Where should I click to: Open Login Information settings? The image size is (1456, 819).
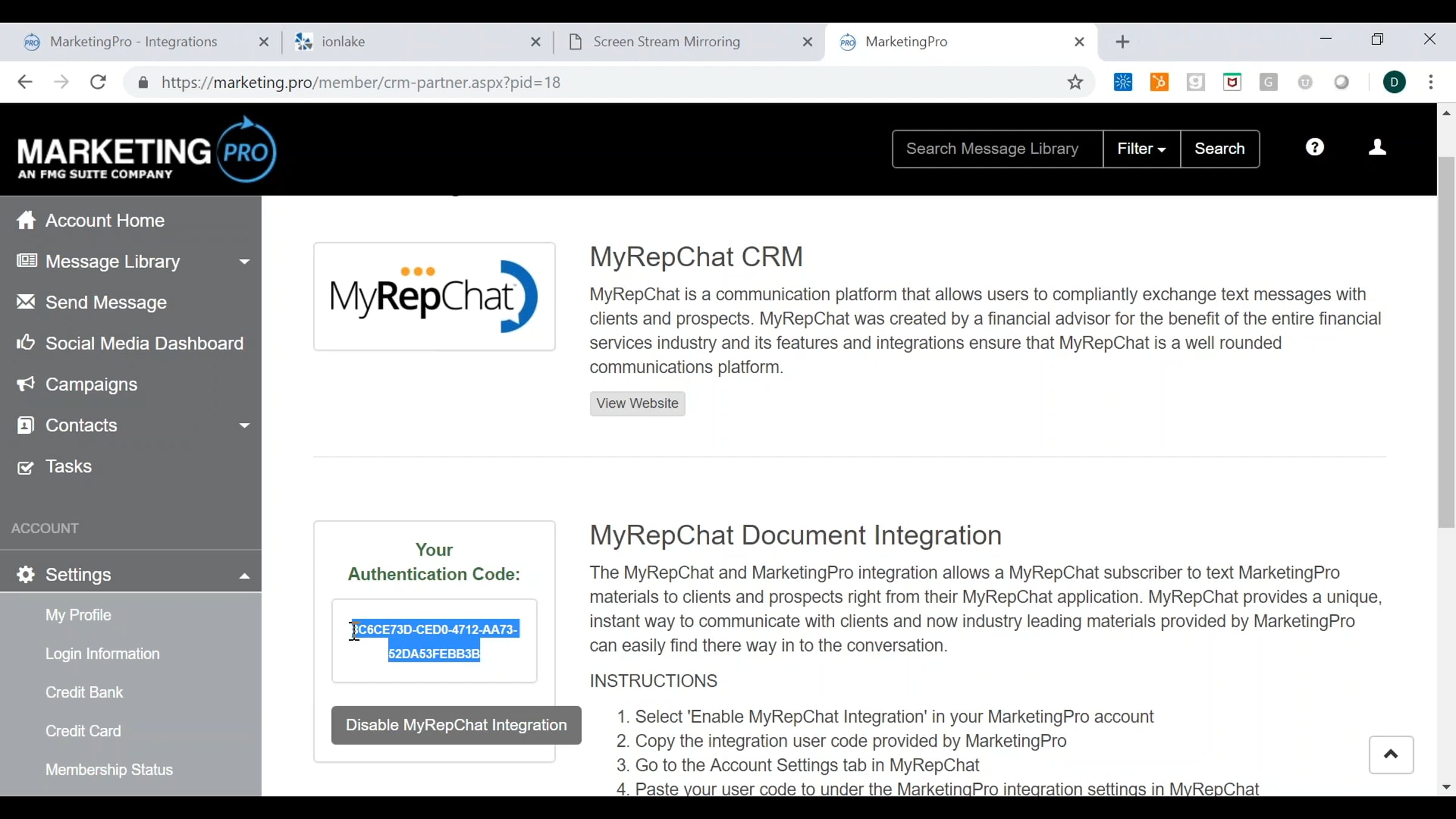tap(103, 653)
